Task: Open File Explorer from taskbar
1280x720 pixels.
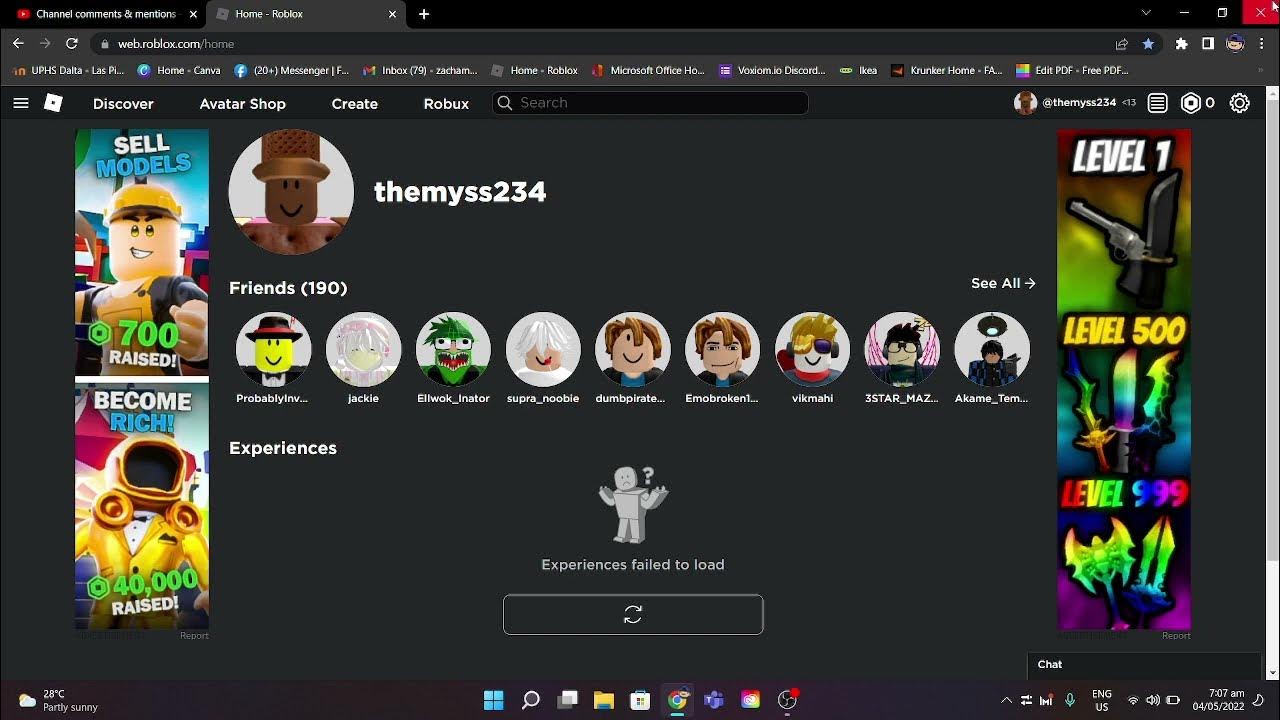Action: [604, 699]
